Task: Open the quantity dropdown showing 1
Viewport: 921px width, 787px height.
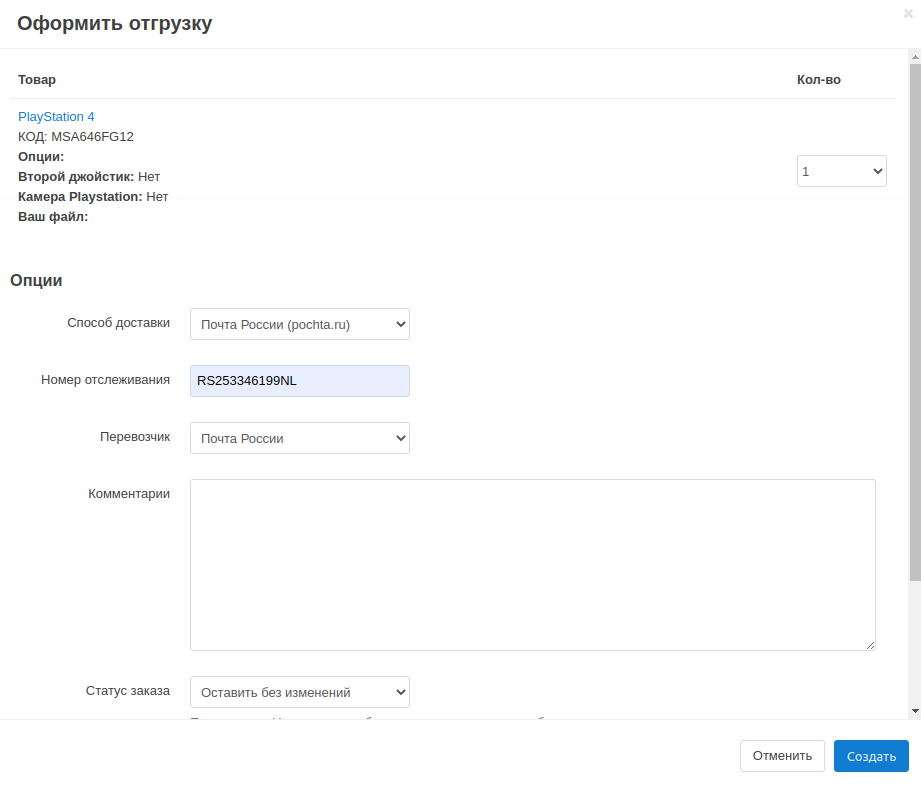Action: coord(841,171)
